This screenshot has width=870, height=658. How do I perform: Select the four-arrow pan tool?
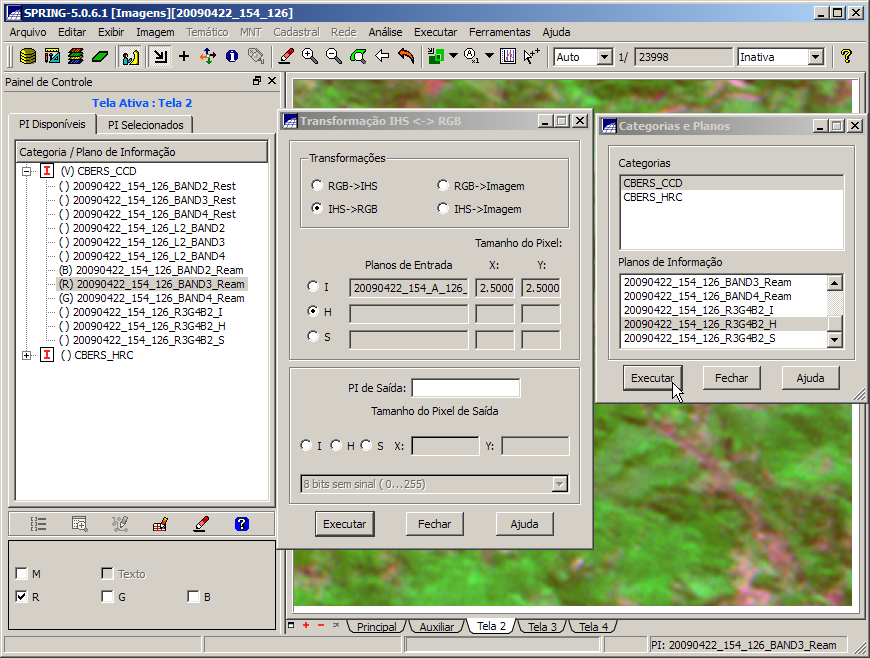208,57
